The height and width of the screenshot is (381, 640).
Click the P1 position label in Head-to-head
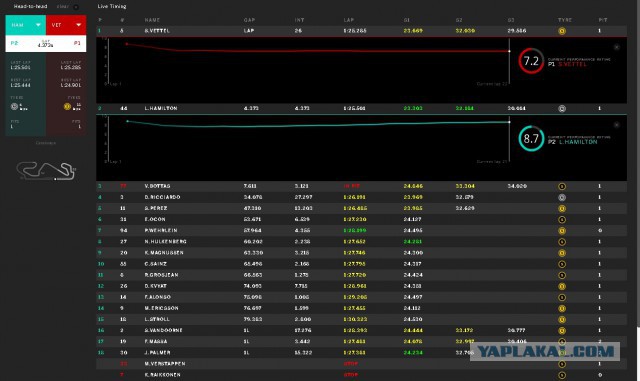tap(77, 43)
